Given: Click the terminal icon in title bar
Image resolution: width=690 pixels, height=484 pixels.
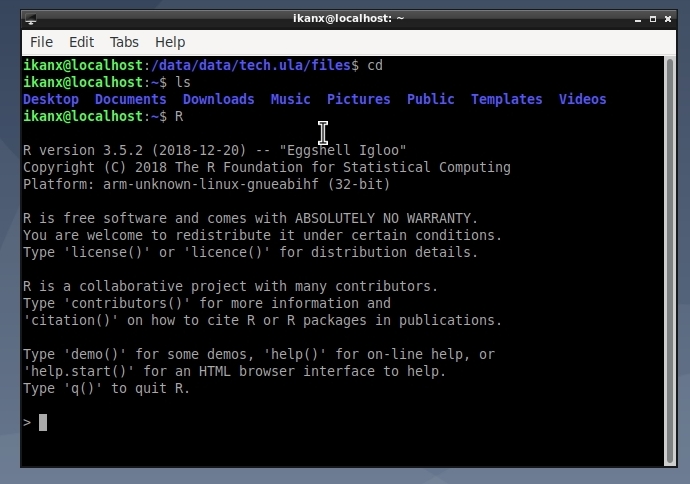Looking at the screenshot, I should coord(31,19).
